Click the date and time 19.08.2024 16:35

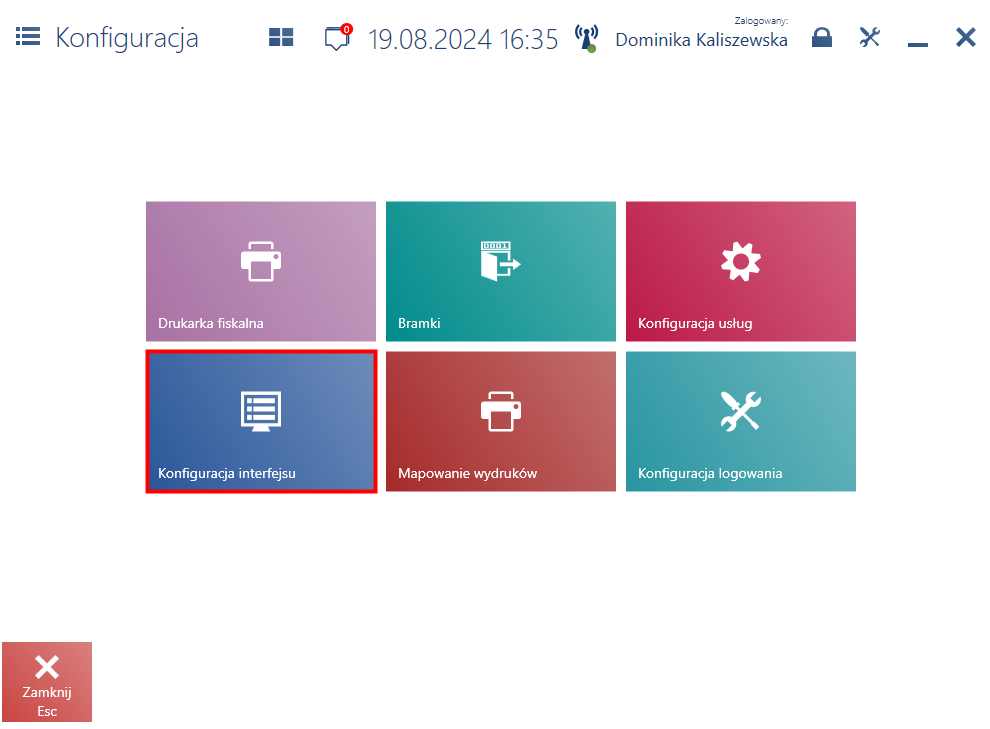[x=463, y=39]
